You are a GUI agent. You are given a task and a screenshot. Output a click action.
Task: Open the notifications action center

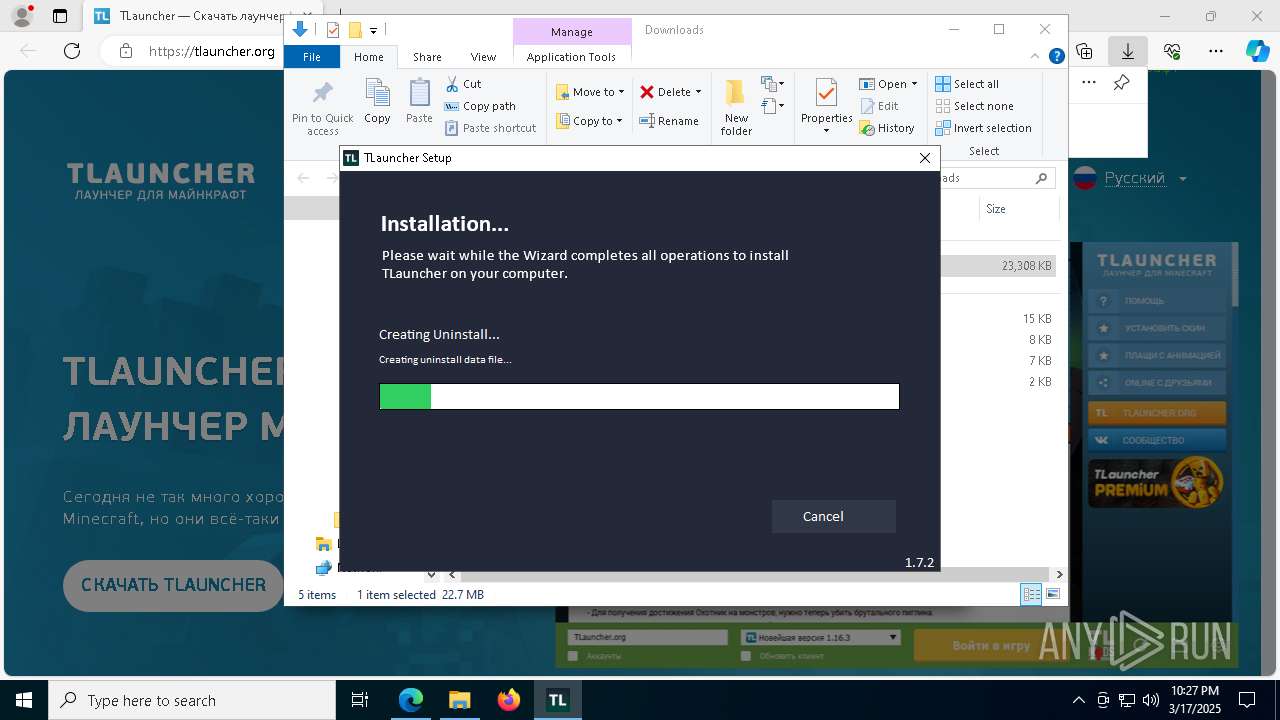pyautogui.click(x=1247, y=700)
